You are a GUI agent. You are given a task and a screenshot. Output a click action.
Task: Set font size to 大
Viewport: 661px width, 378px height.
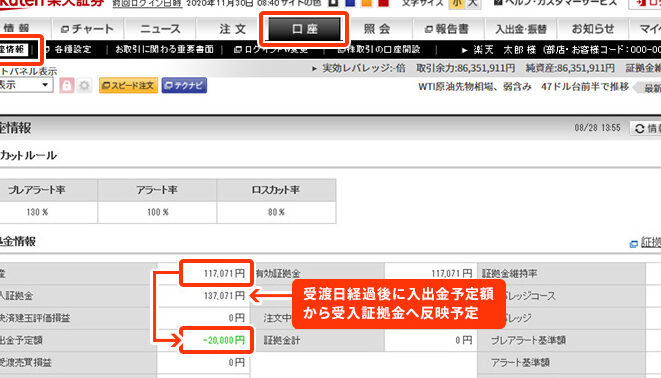473,3
